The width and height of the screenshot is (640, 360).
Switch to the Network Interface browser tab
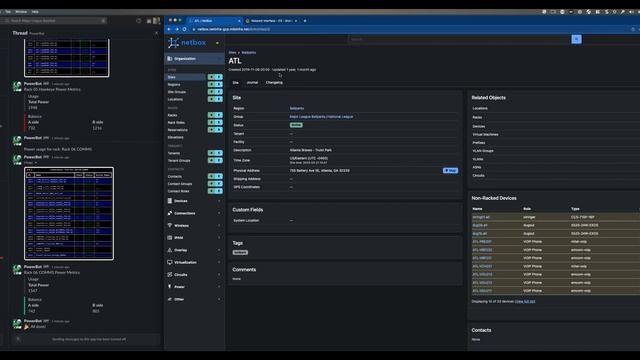[271, 20]
